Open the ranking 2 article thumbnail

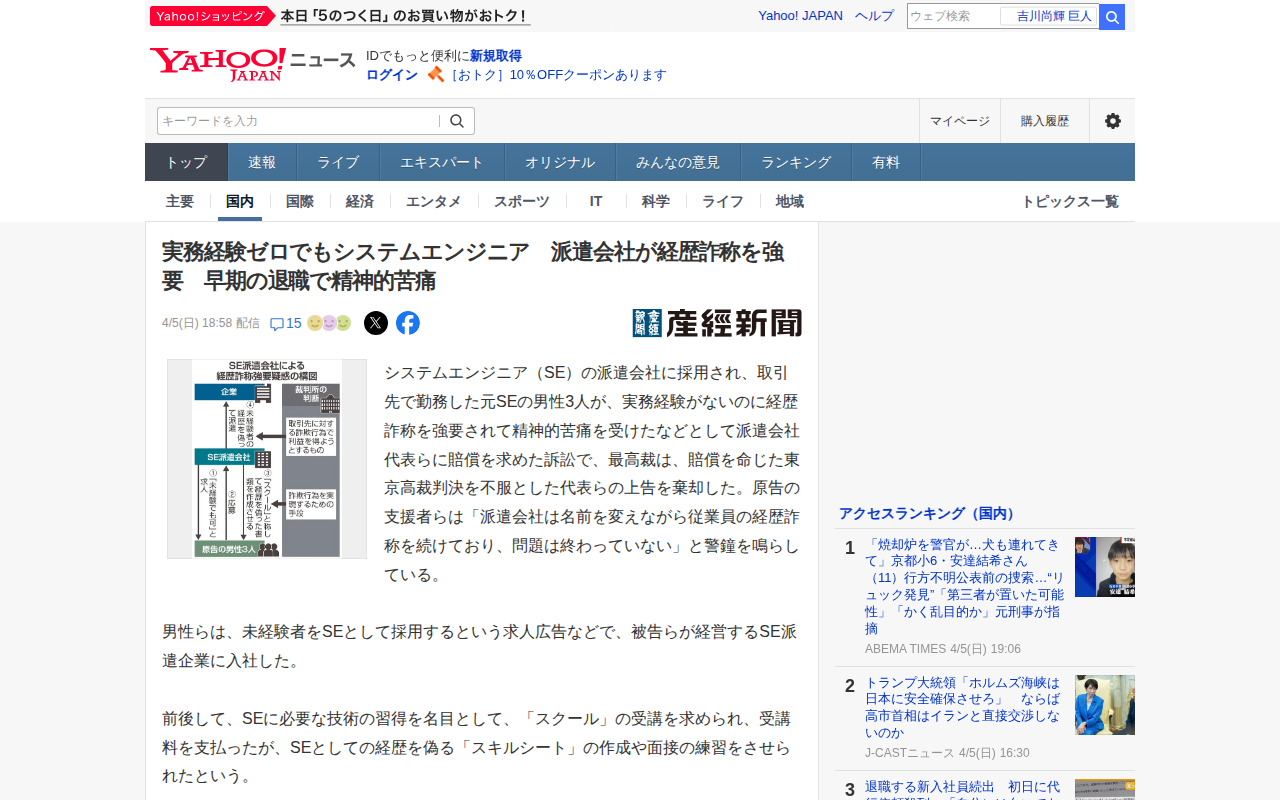pos(1105,705)
